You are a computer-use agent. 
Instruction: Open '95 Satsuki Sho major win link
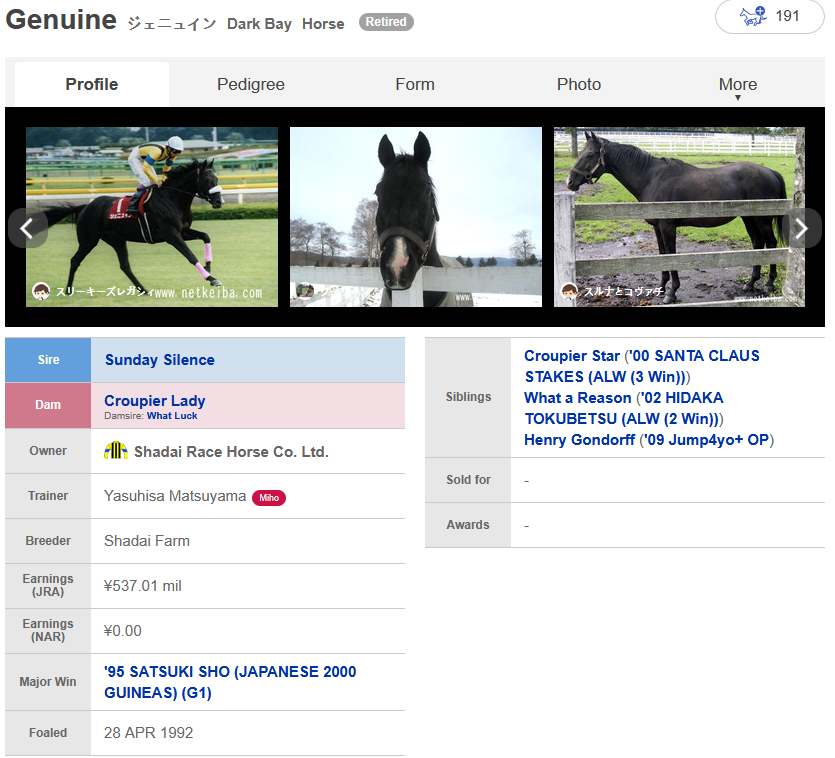(x=230, y=682)
